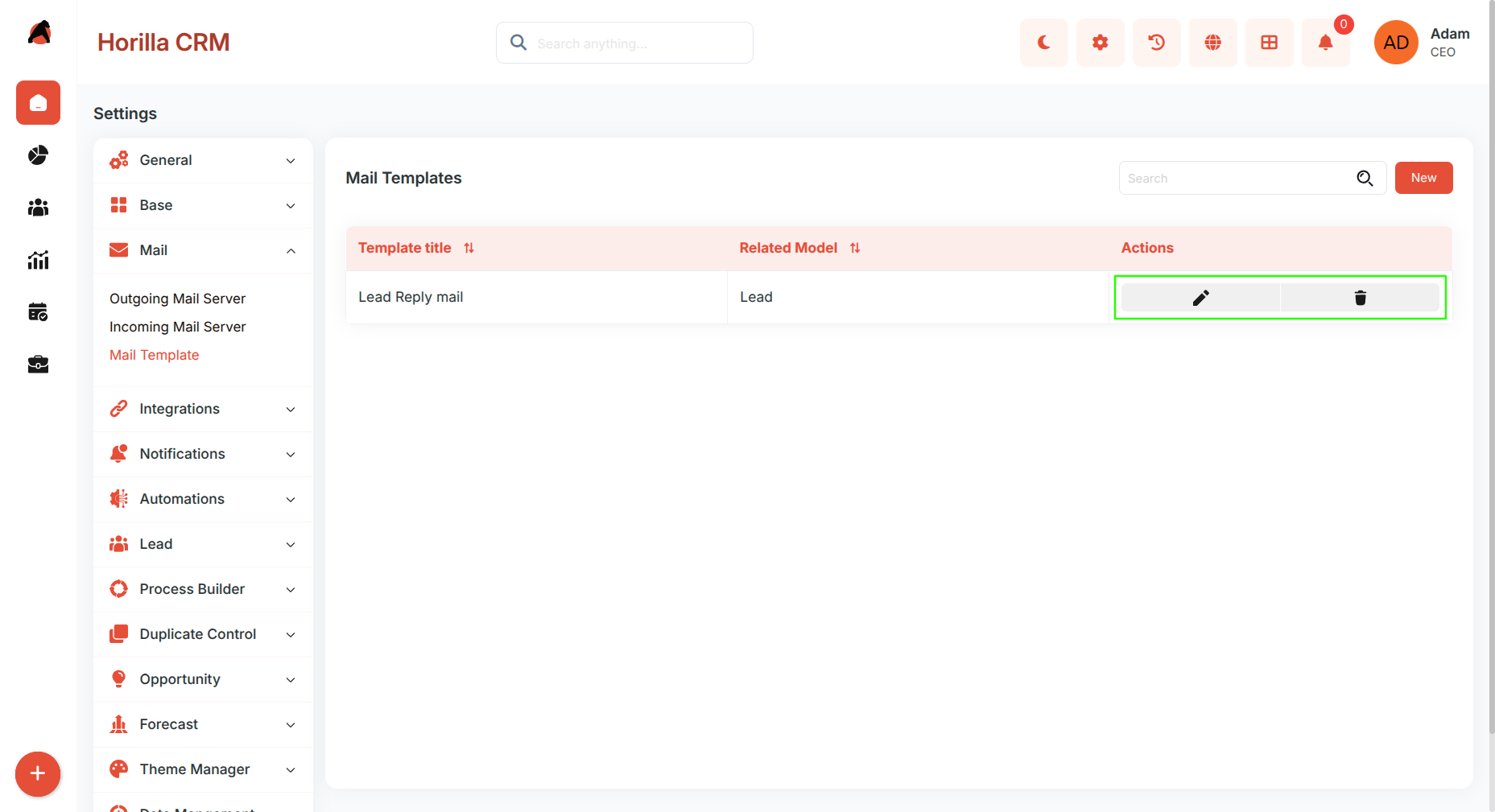
Task: Expand the Theme Manager section
Action: 203,769
